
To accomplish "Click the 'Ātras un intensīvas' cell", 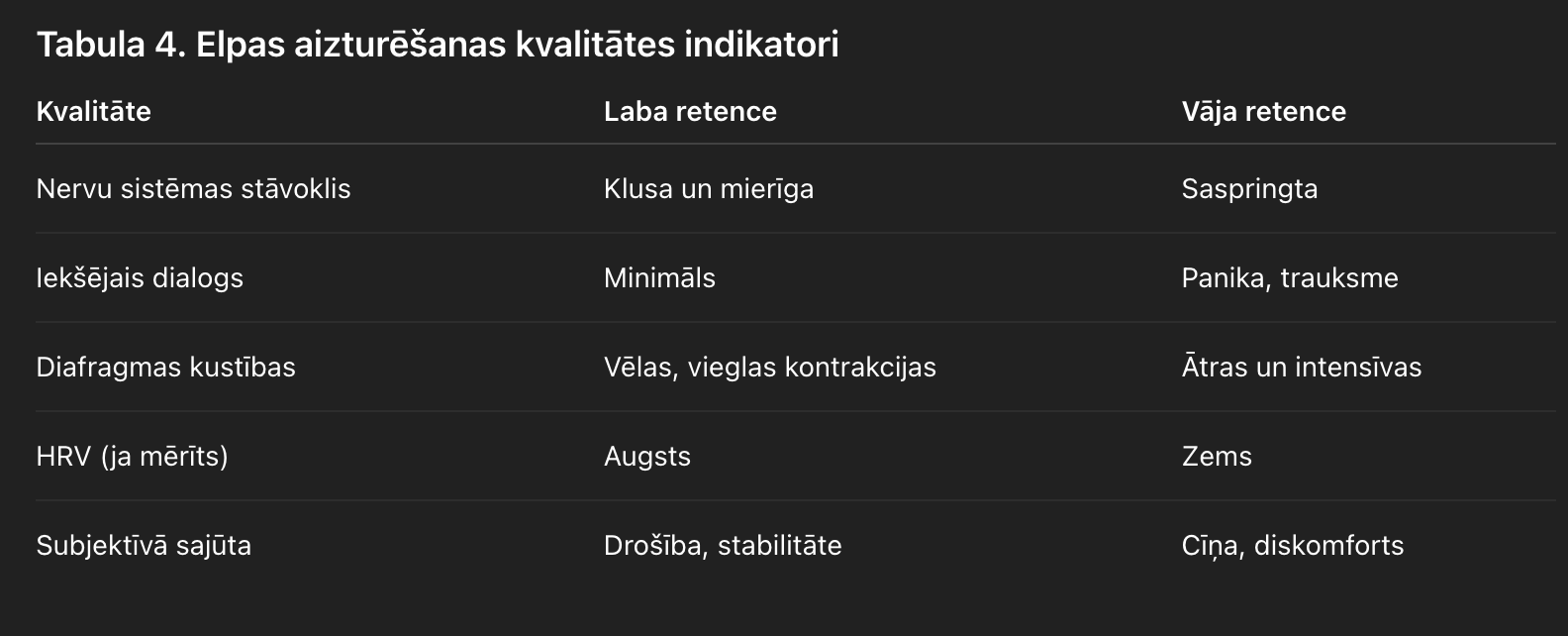I will click(x=1301, y=367).
